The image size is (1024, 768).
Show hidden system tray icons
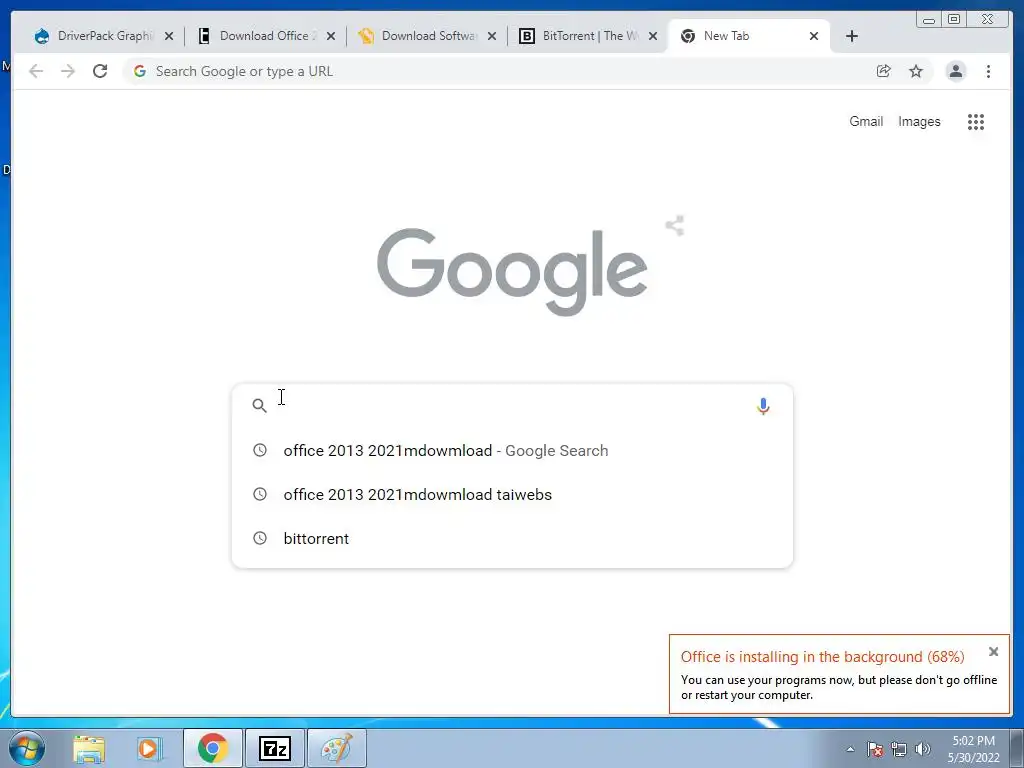point(850,749)
